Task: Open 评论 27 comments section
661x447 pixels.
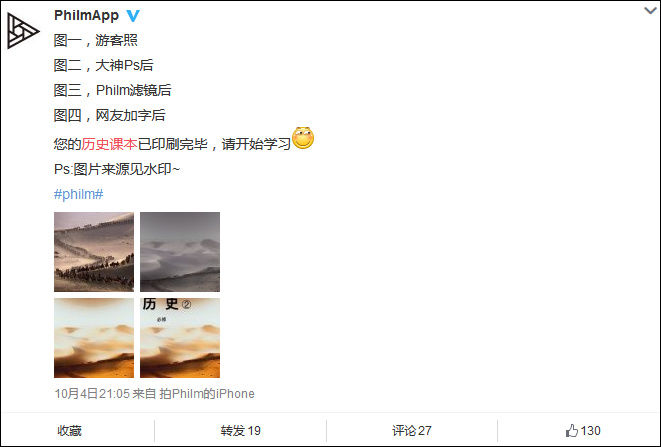Action: pos(411,431)
